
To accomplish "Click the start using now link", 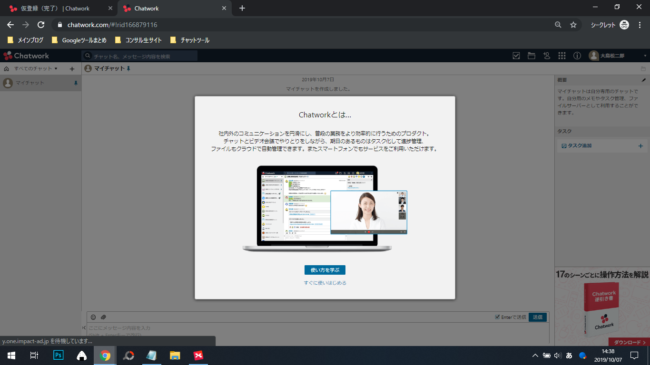I will (325, 283).
